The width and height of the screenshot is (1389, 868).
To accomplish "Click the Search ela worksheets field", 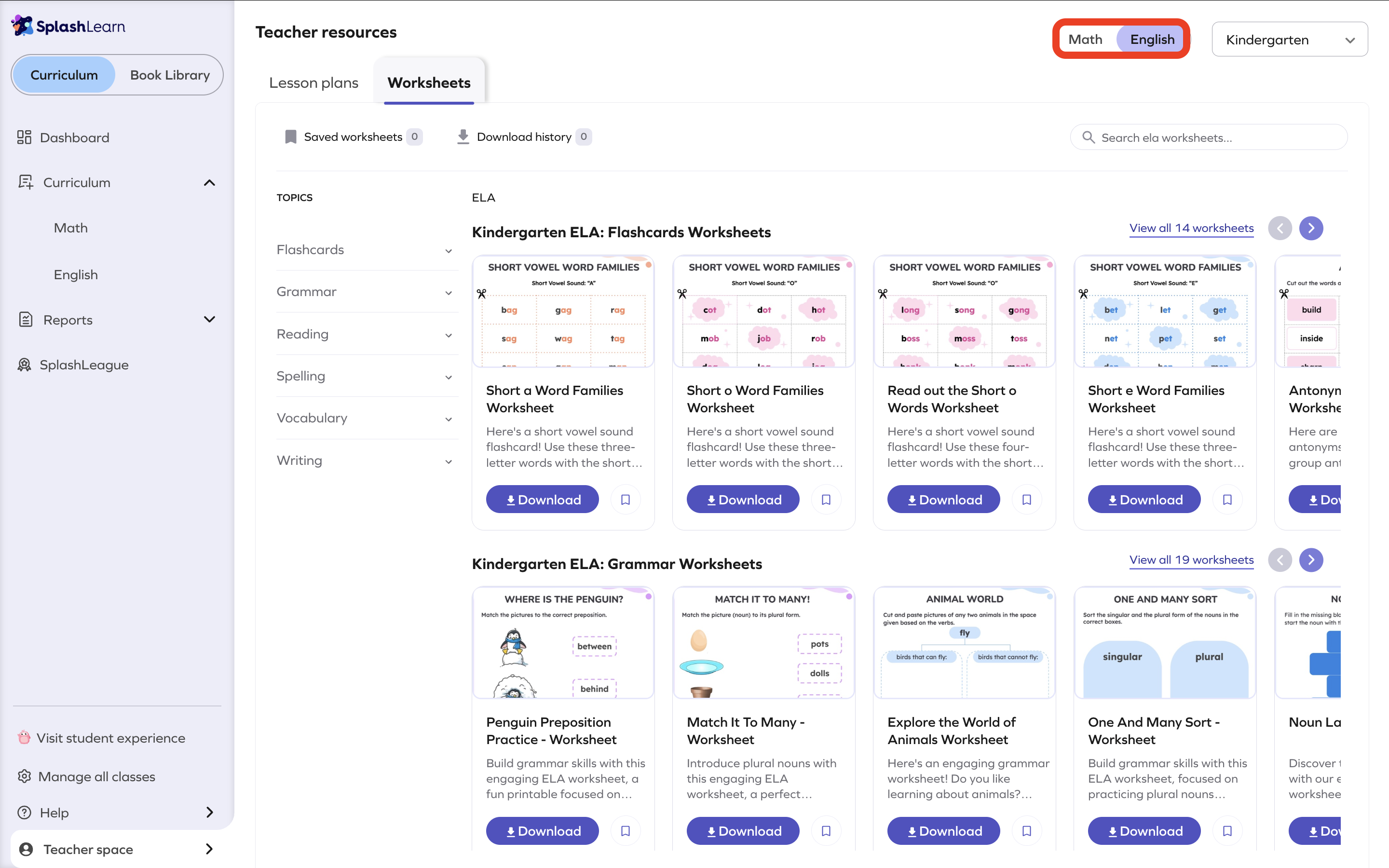I will pos(1209,137).
